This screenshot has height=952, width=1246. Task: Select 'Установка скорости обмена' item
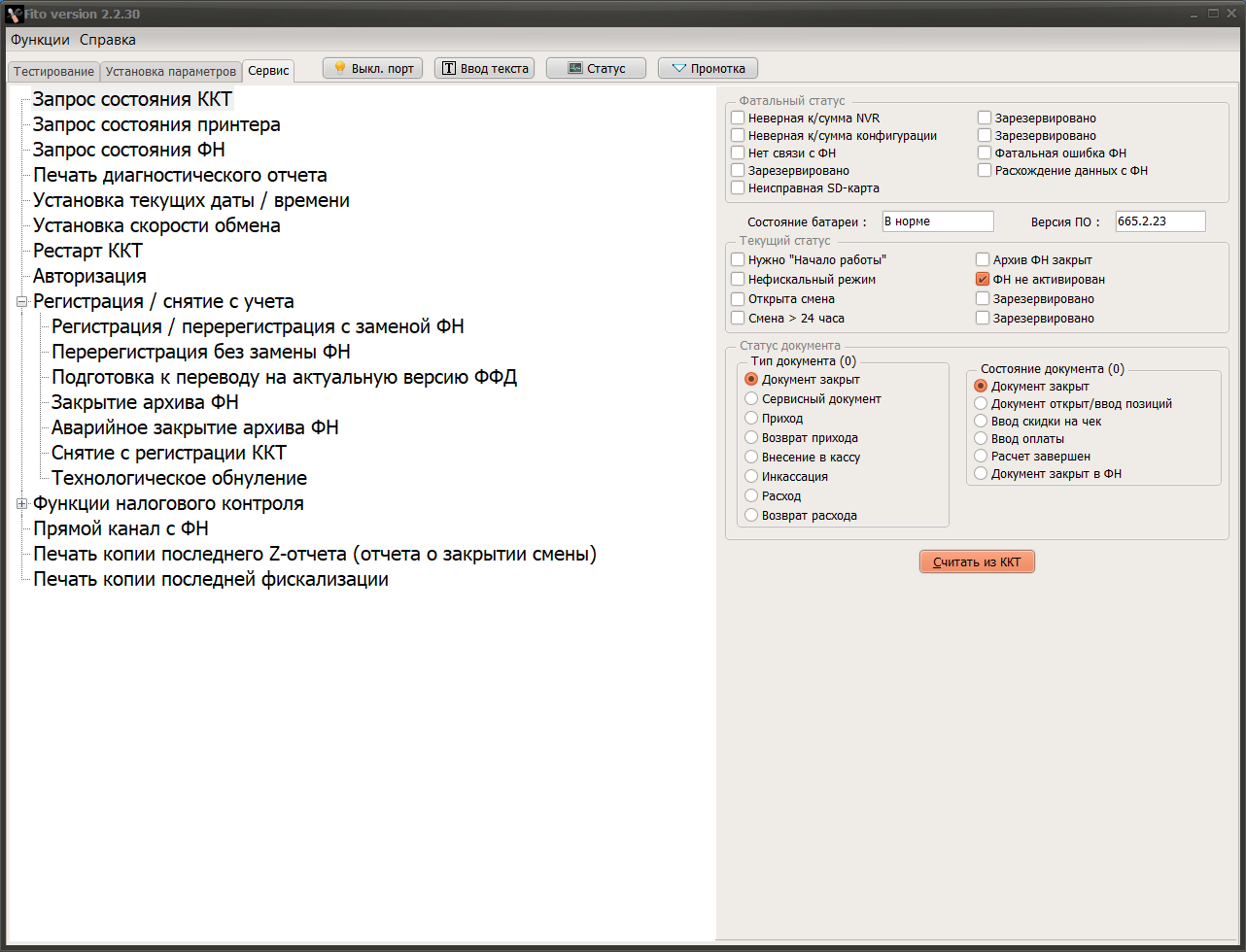[156, 225]
